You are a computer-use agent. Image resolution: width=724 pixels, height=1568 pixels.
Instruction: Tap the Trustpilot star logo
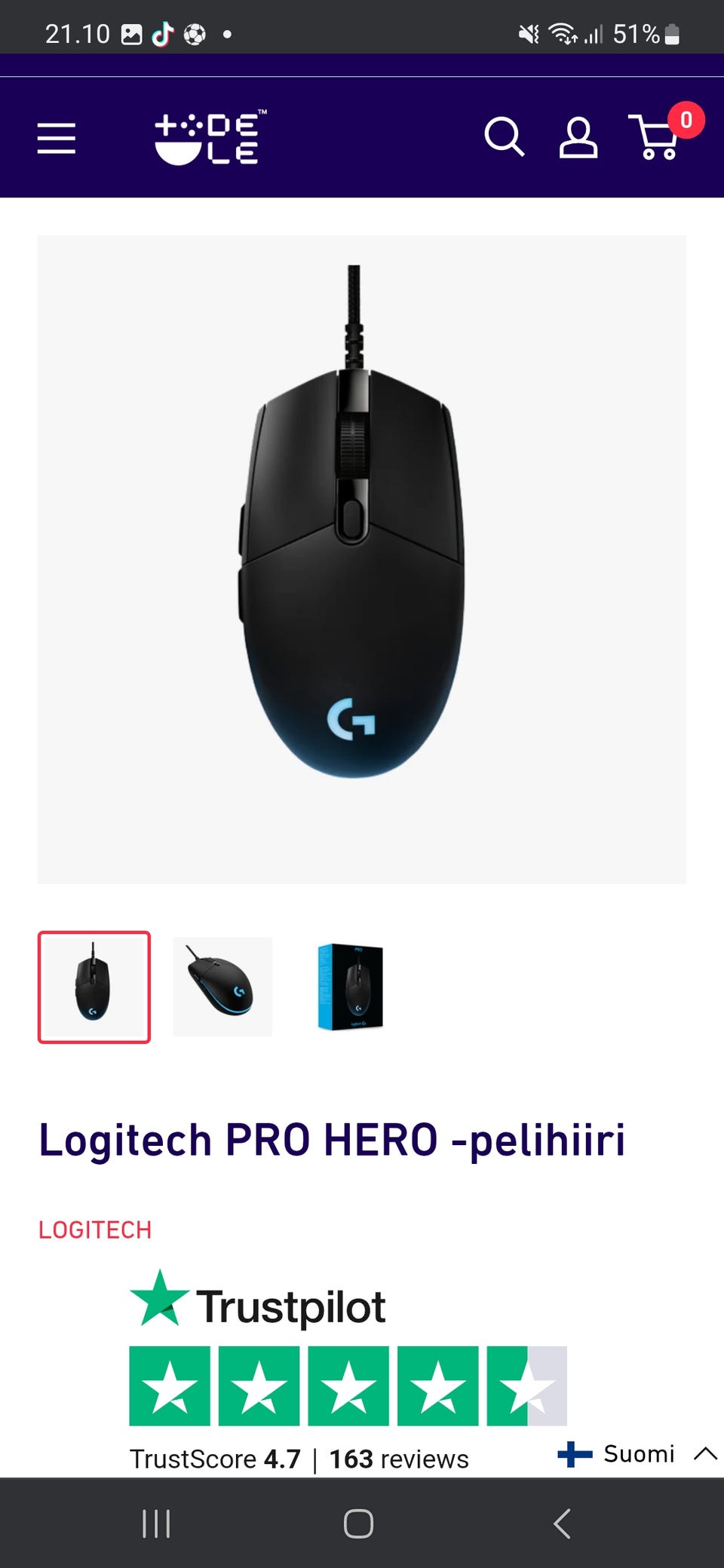pyautogui.click(x=258, y=1298)
